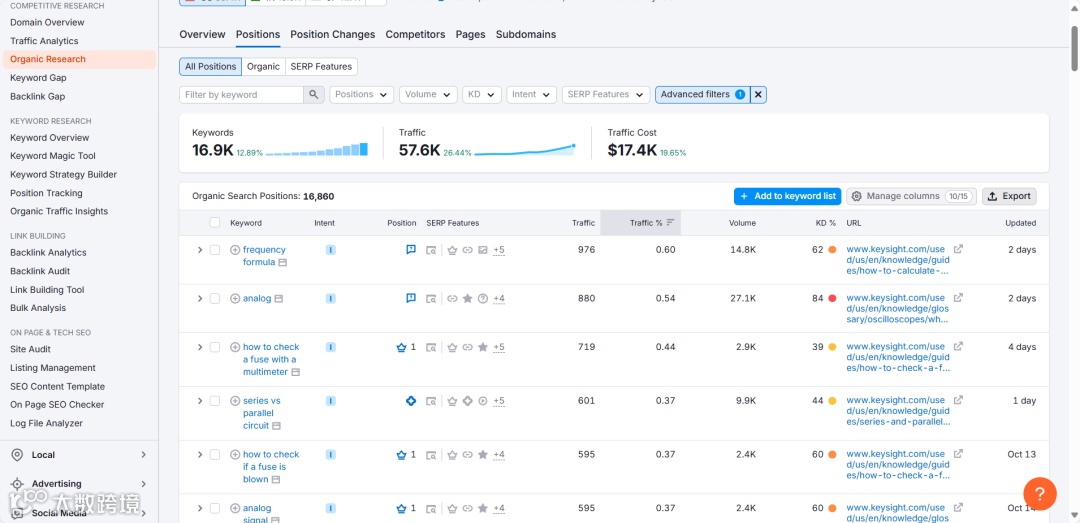Click the Export button
The height and width of the screenshot is (523, 1080).
point(1009,196)
